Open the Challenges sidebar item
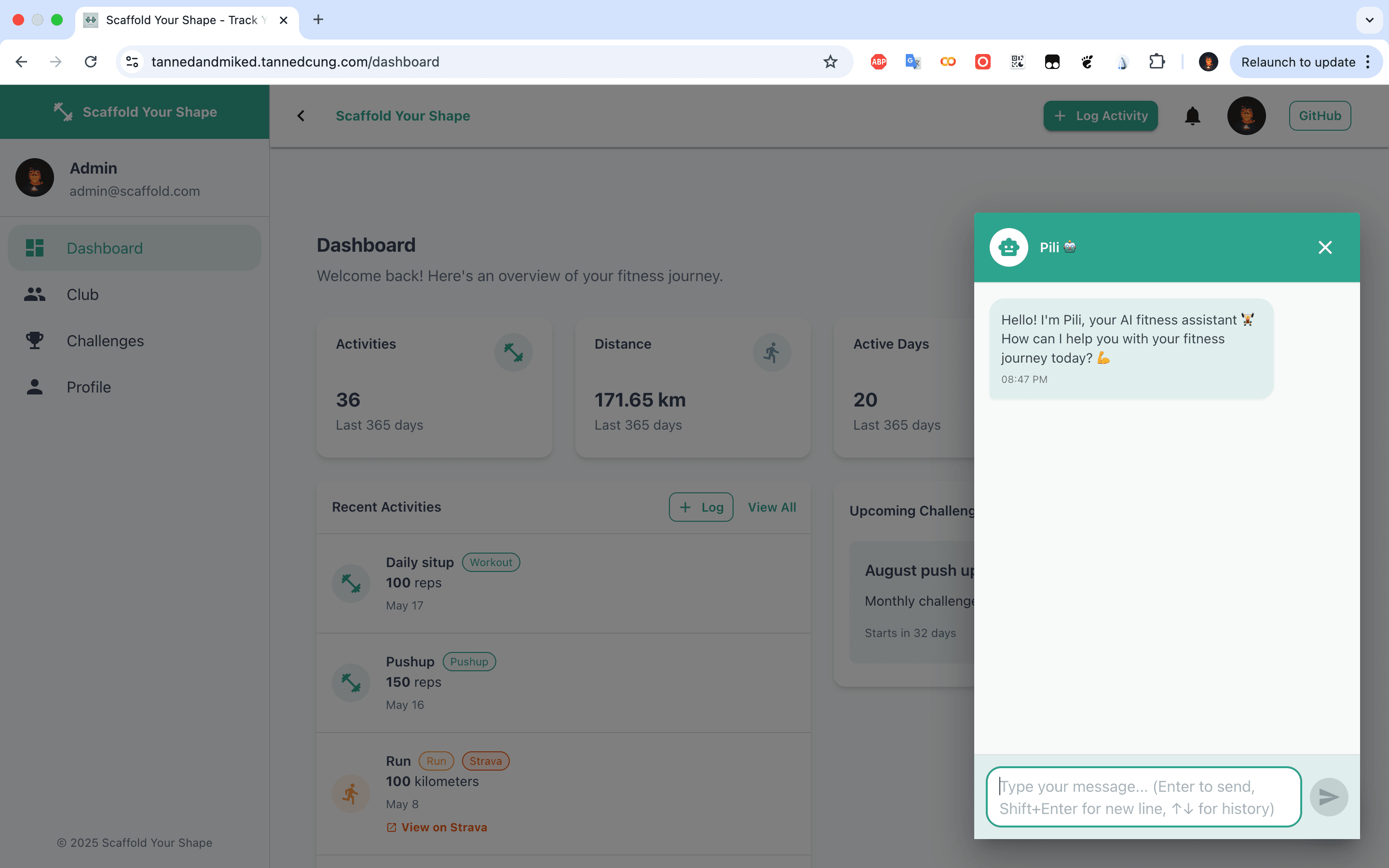Screen dimensions: 1389x868 click(134, 340)
